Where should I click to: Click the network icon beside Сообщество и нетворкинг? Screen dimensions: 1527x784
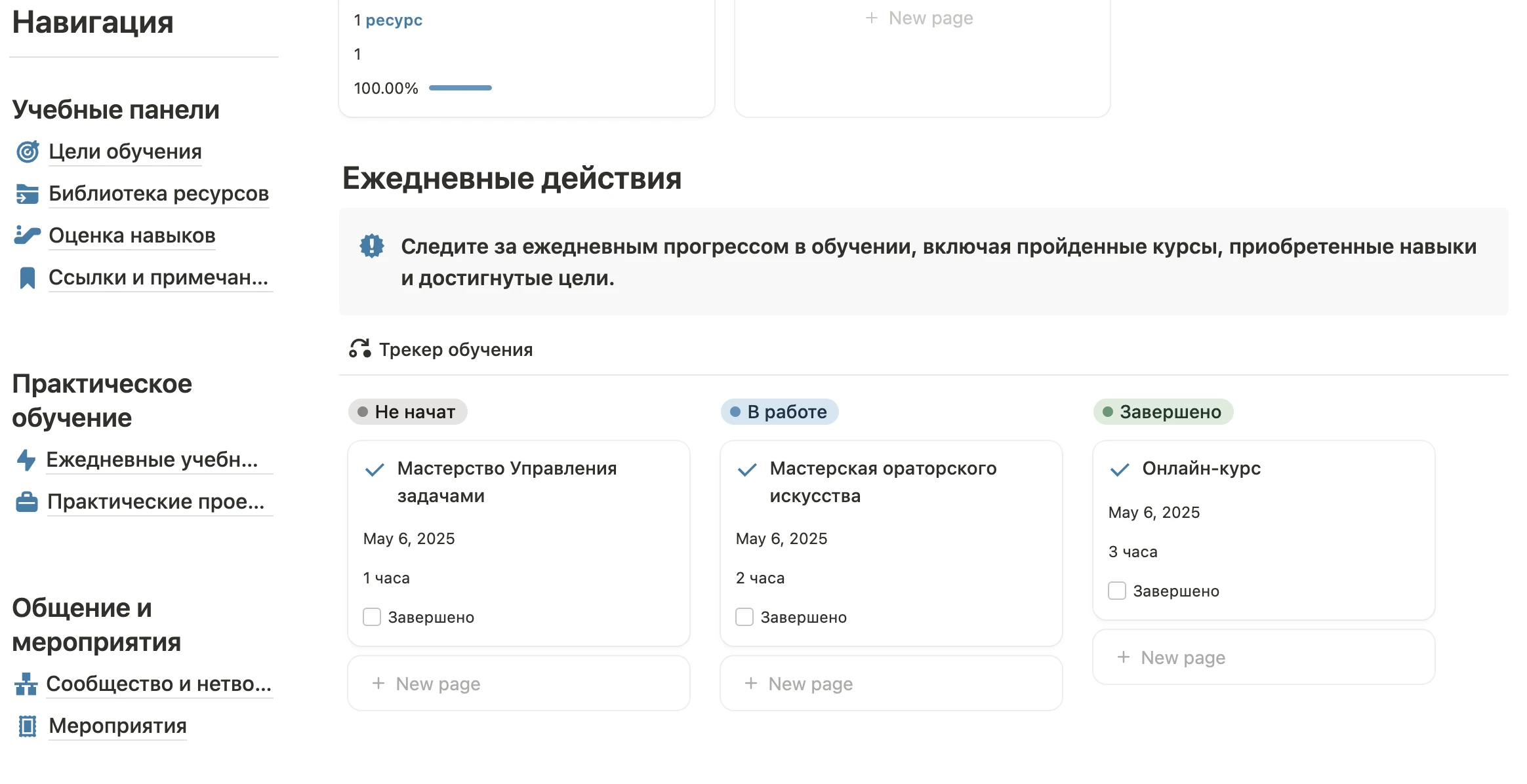tap(26, 684)
